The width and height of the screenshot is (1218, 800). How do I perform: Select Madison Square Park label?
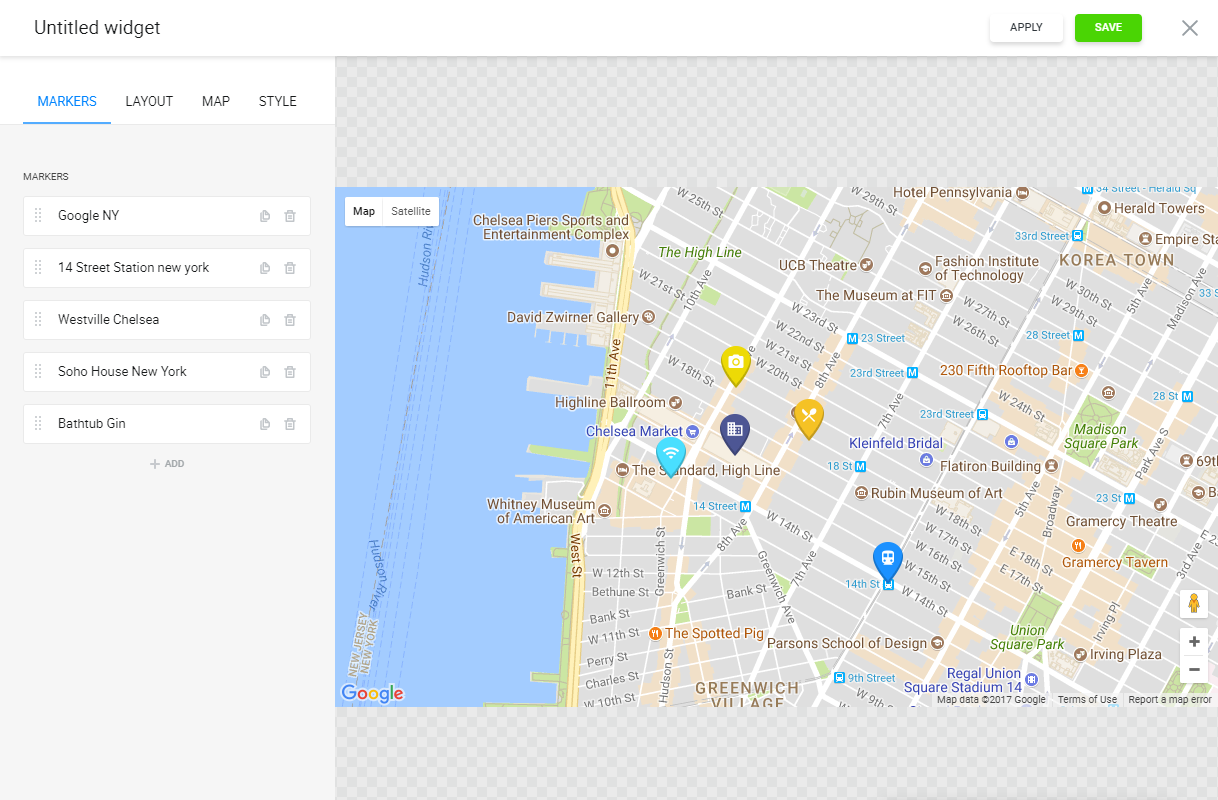point(1101,436)
